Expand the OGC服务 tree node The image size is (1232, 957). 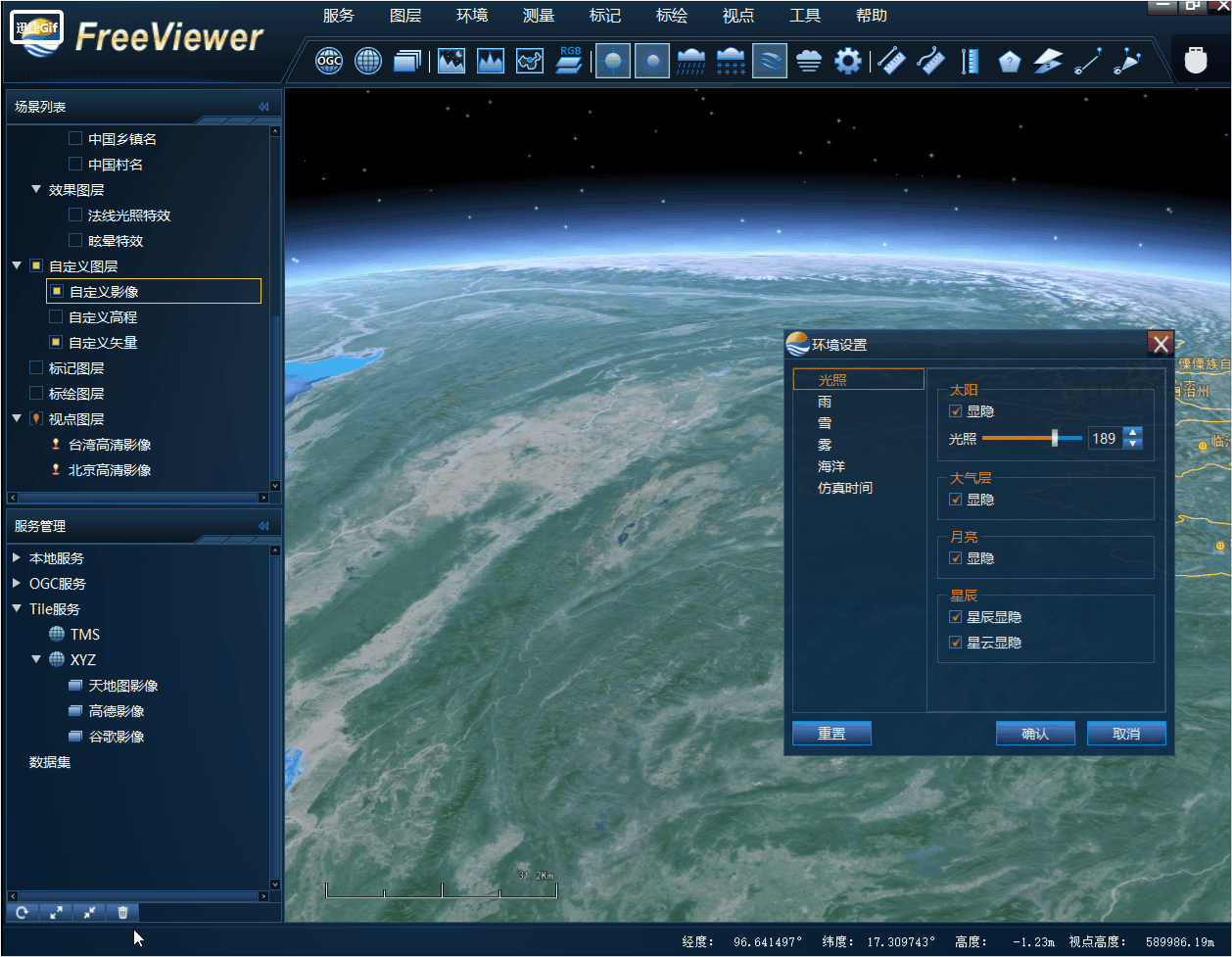pyautogui.click(x=17, y=584)
